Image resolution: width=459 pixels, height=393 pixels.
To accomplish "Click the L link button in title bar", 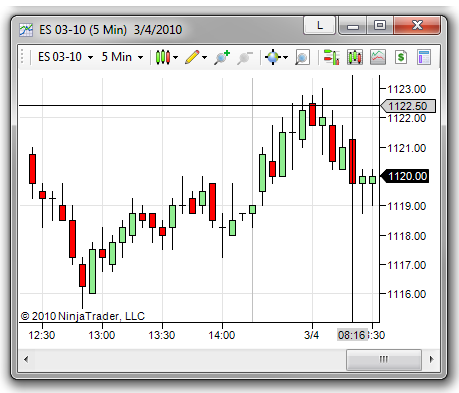I will pyautogui.click(x=319, y=25).
